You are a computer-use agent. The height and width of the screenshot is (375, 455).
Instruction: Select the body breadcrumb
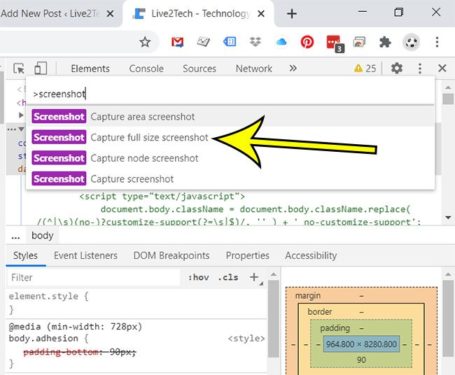(x=42, y=235)
